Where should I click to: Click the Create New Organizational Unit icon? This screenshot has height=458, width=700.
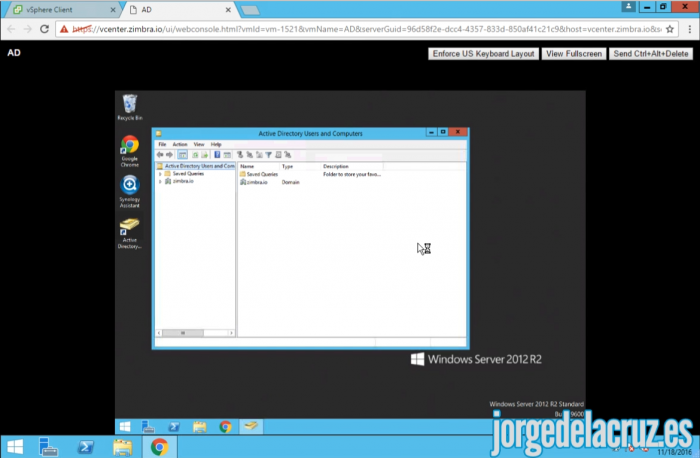click(259, 155)
